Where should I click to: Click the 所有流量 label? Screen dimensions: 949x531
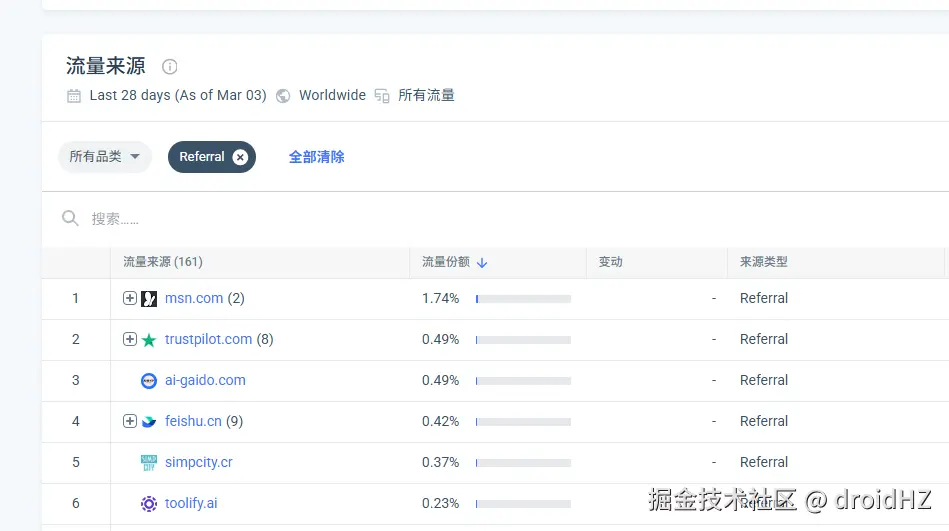click(x=426, y=95)
